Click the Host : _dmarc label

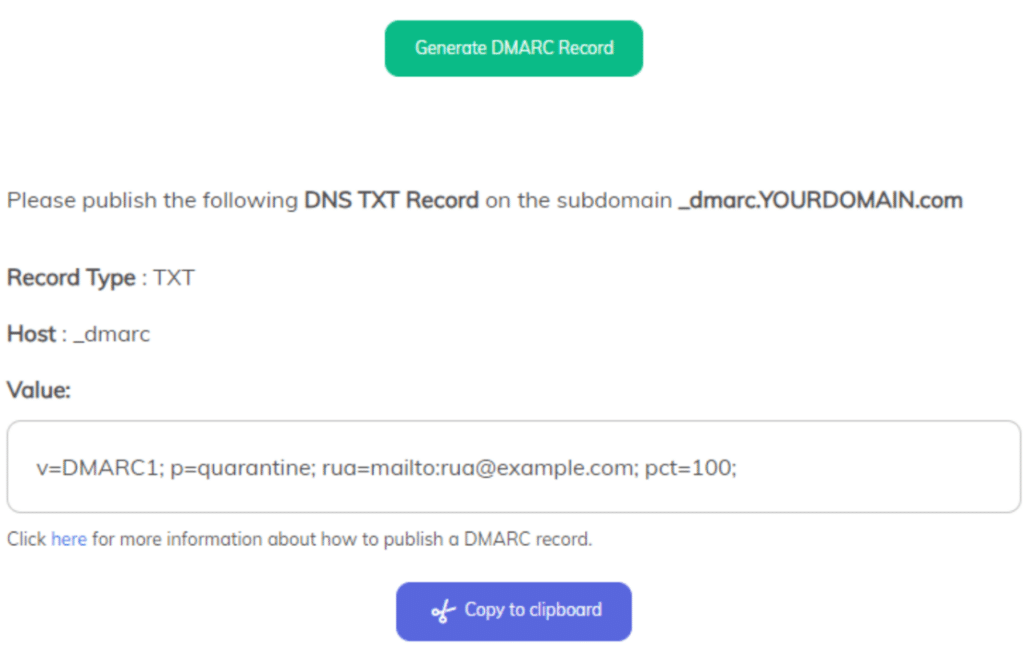click(x=78, y=334)
